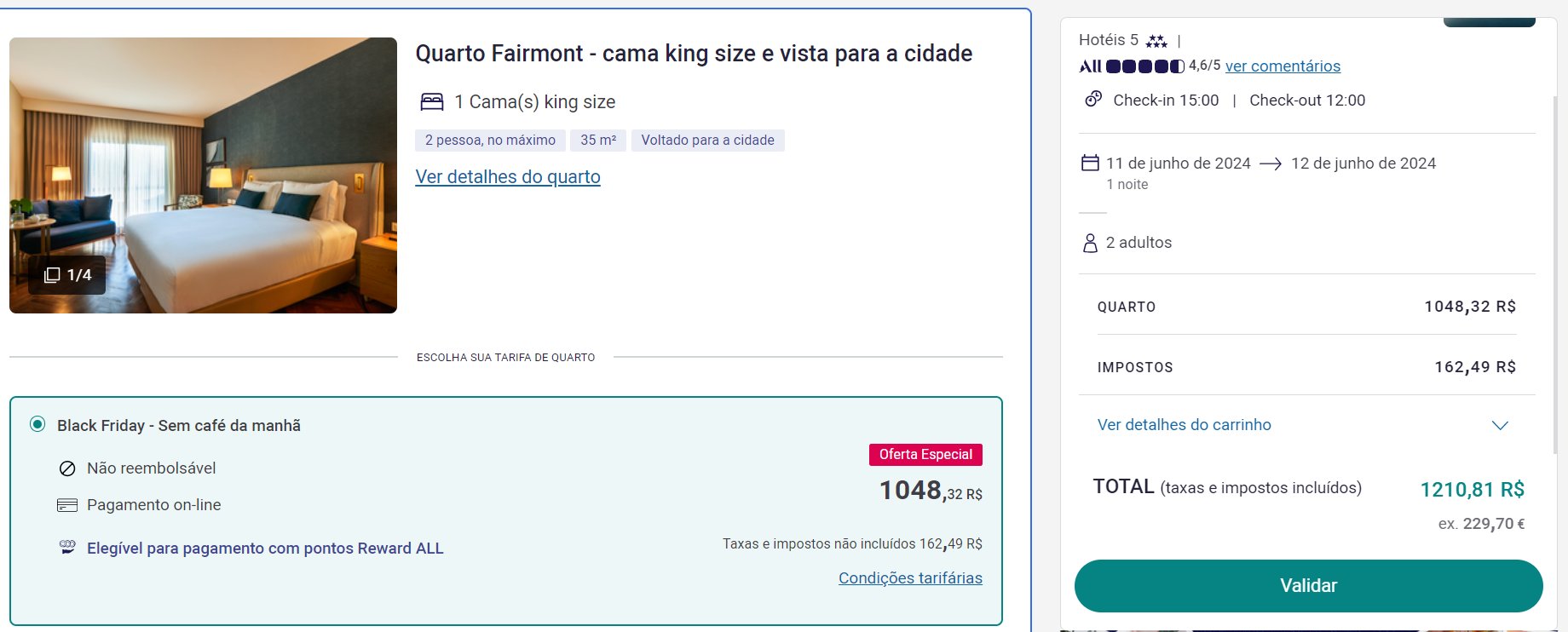Open Condições tarifárias link
1568x632 pixels.
pos(910,578)
